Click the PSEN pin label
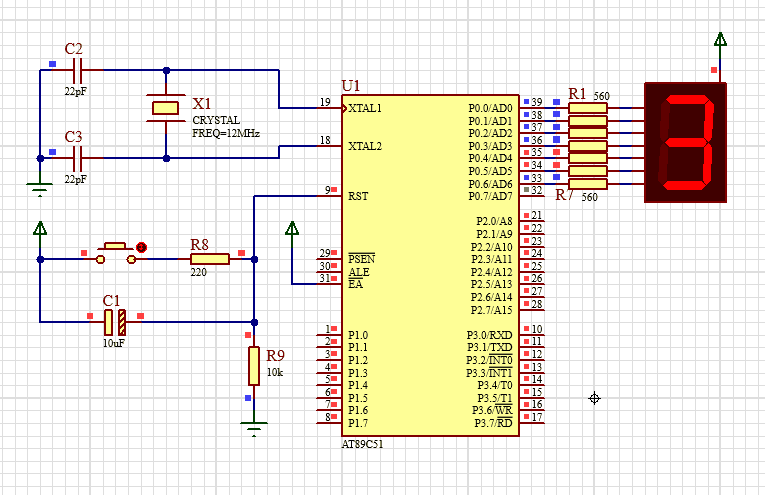 pos(362,259)
